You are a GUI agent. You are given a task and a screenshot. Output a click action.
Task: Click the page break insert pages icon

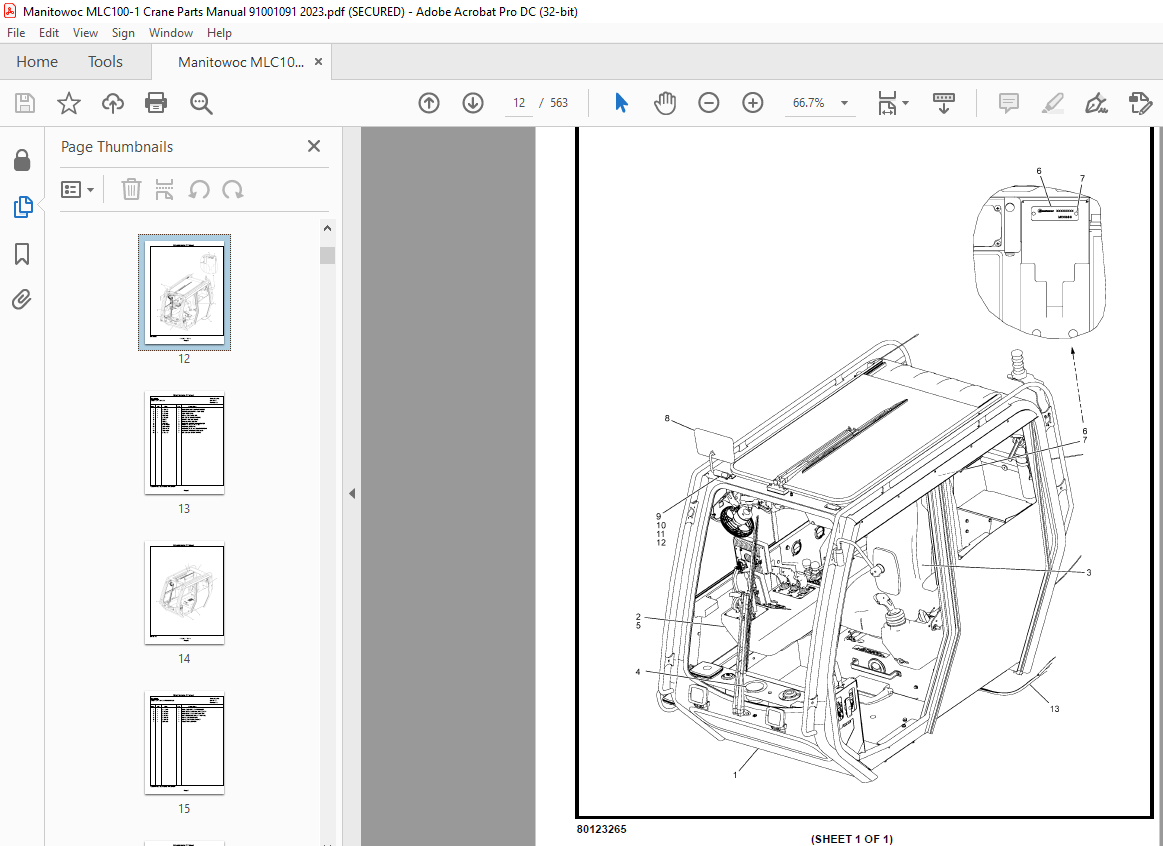(165, 190)
